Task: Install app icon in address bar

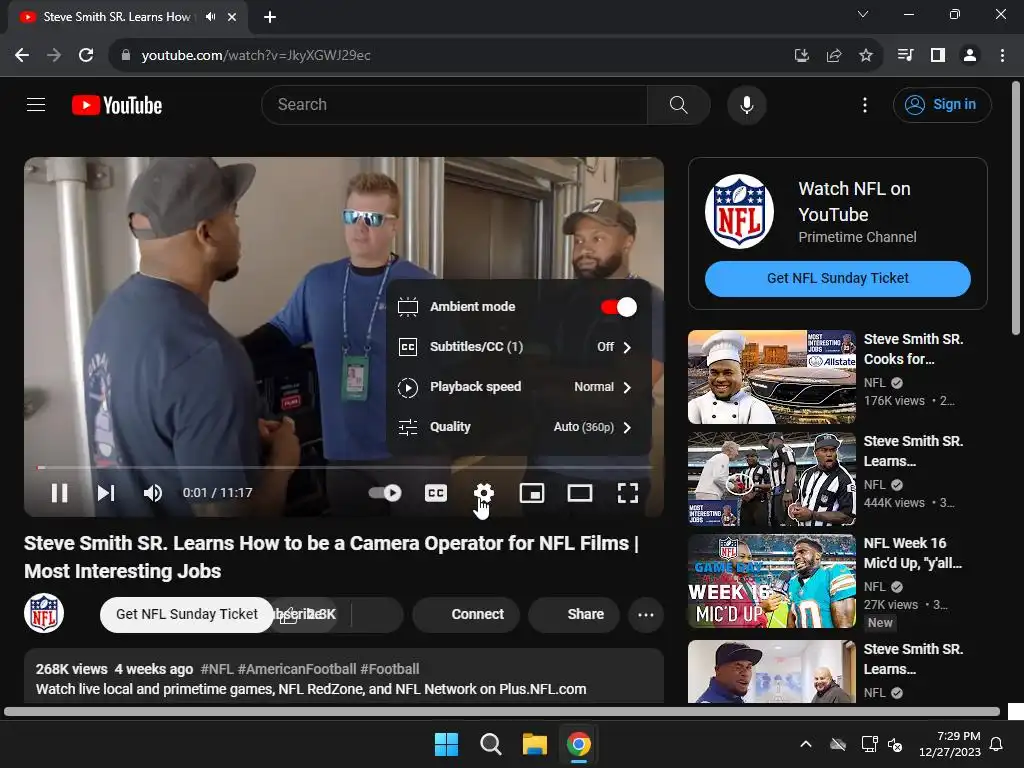Action: 801,56
